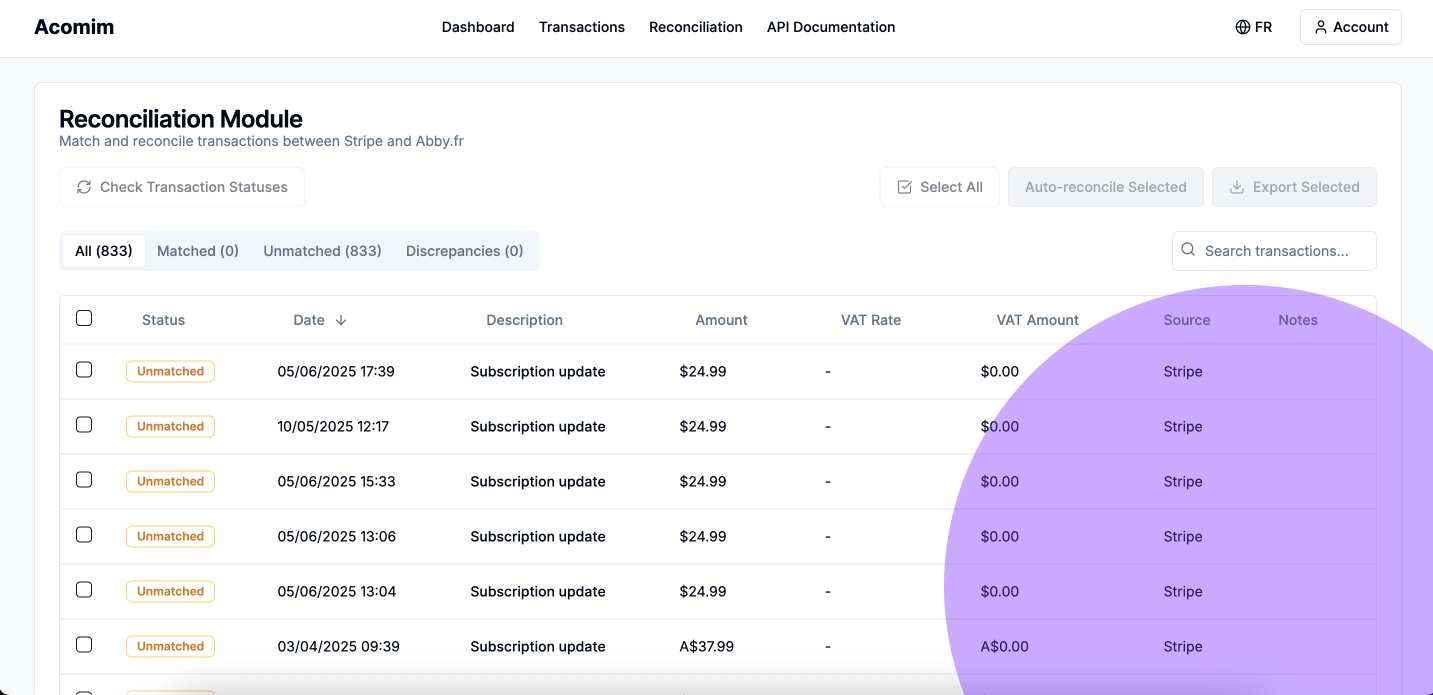Click the refresh icon in Check Transaction Statuses
1433x695 pixels.
click(x=84, y=187)
